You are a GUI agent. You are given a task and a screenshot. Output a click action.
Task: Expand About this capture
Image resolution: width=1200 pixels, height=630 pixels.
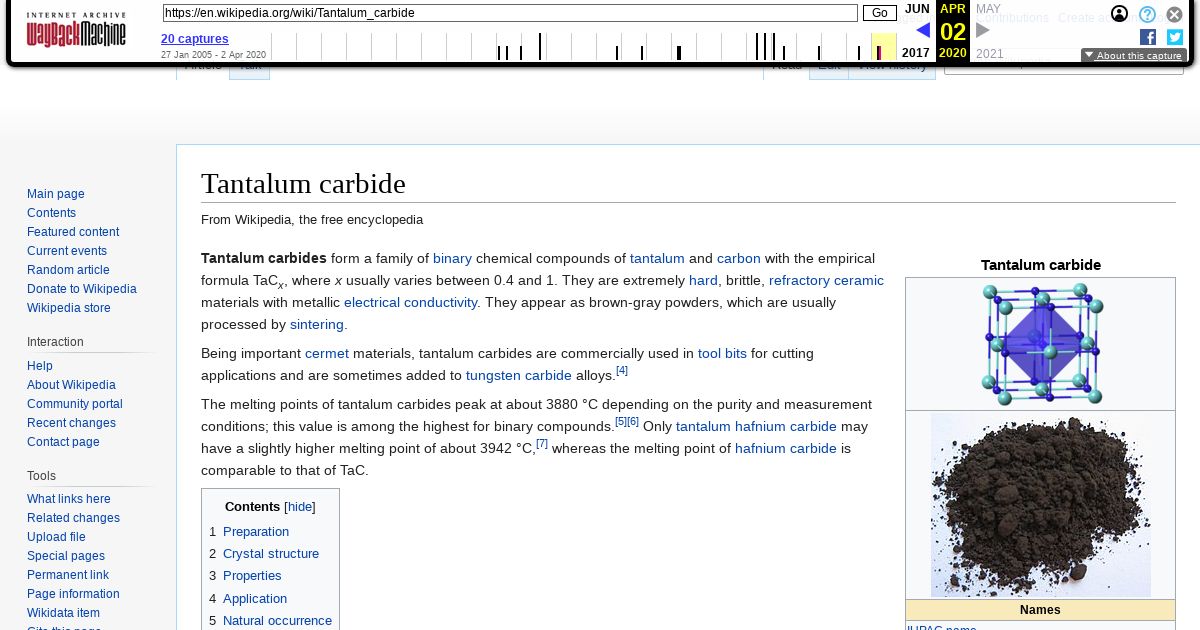[x=1134, y=56]
